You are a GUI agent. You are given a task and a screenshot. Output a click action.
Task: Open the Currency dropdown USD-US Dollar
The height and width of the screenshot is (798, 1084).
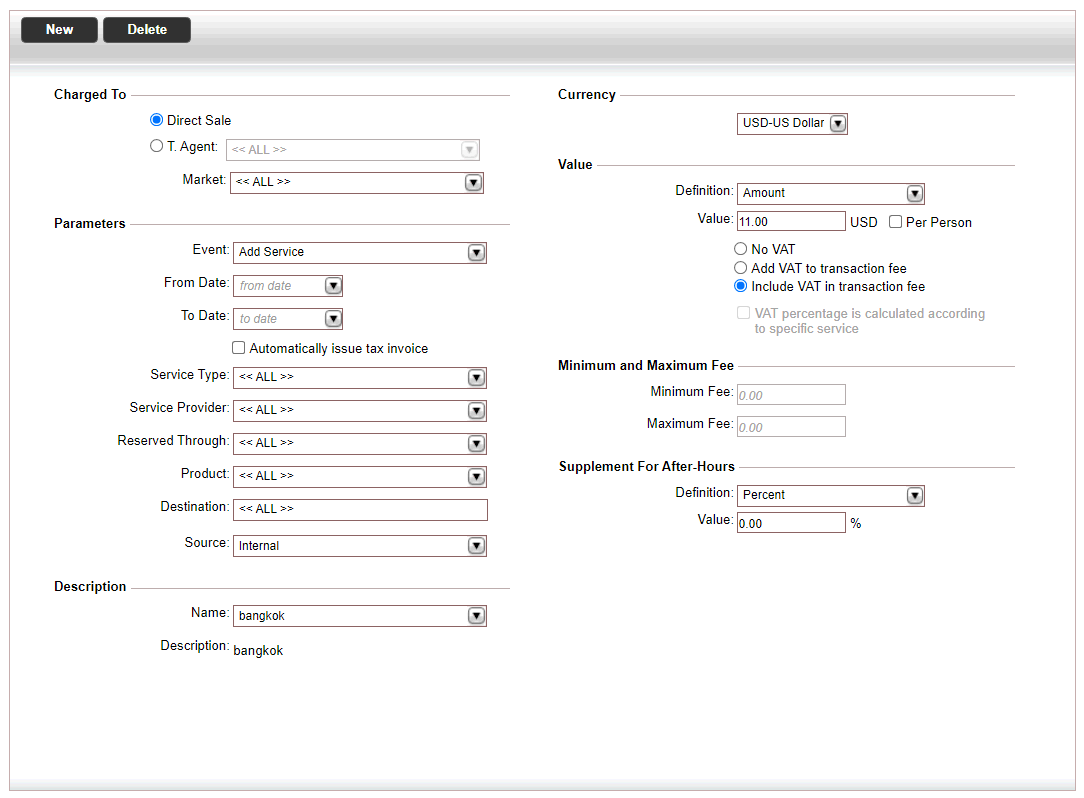pos(838,124)
